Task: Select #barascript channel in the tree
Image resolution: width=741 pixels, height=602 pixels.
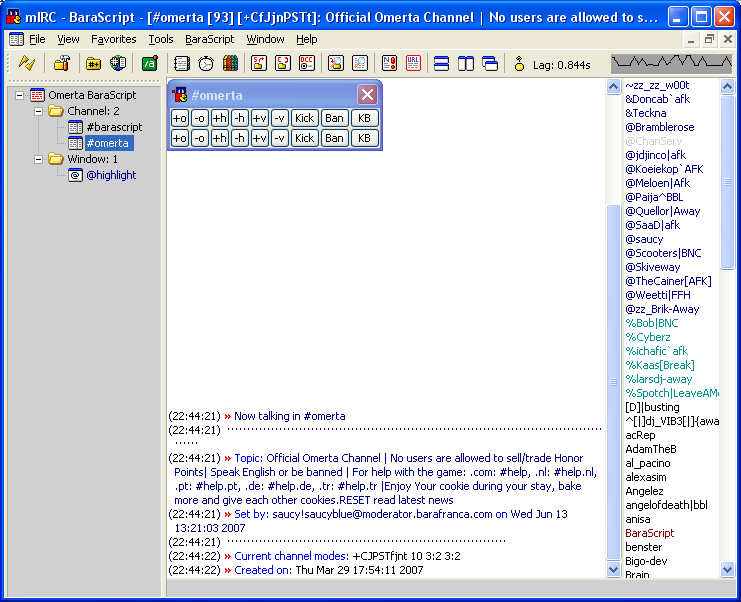Action: [x=114, y=127]
